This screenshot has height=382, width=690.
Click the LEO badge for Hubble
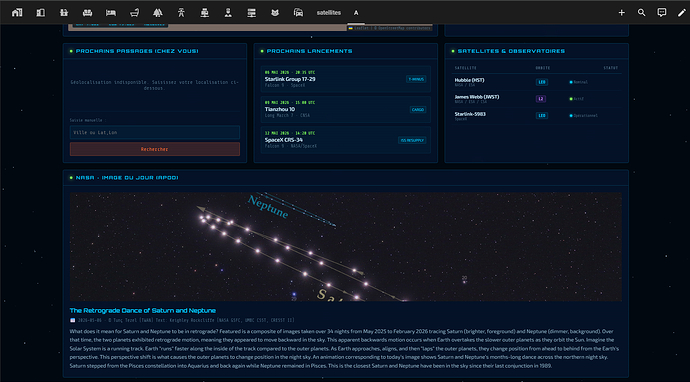[x=542, y=82]
